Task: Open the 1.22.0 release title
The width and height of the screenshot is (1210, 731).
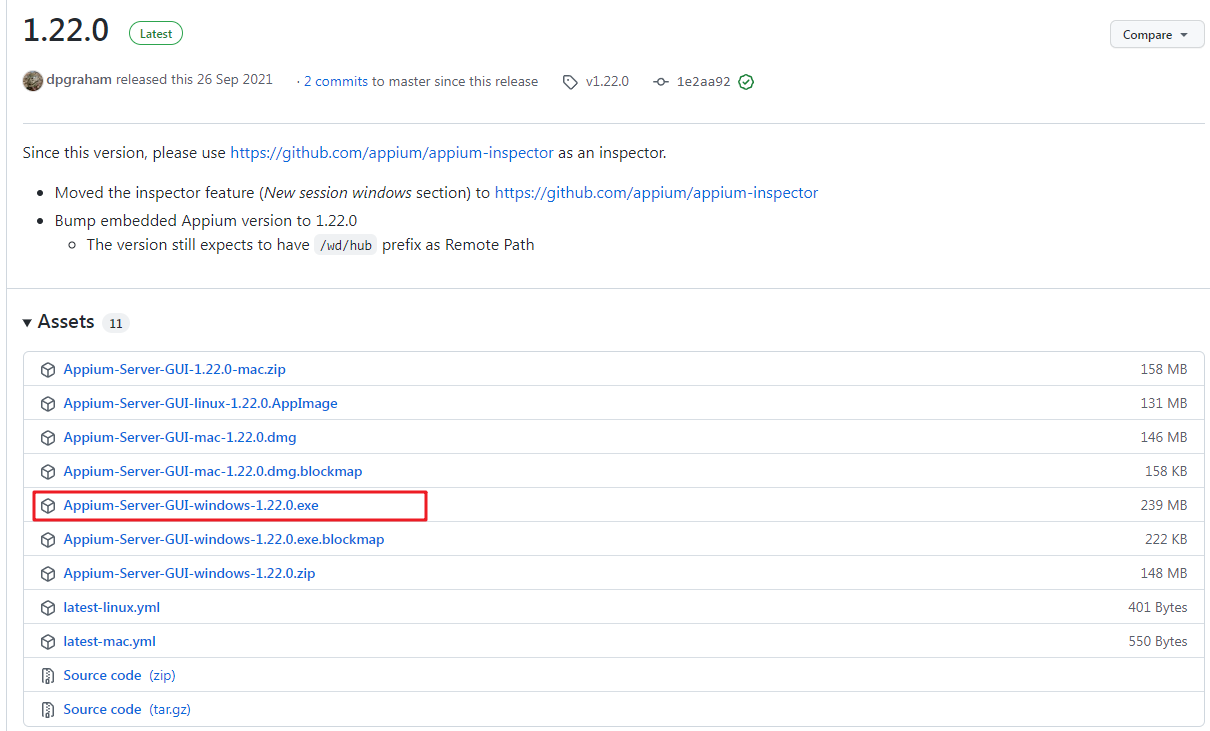Action: 66,30
